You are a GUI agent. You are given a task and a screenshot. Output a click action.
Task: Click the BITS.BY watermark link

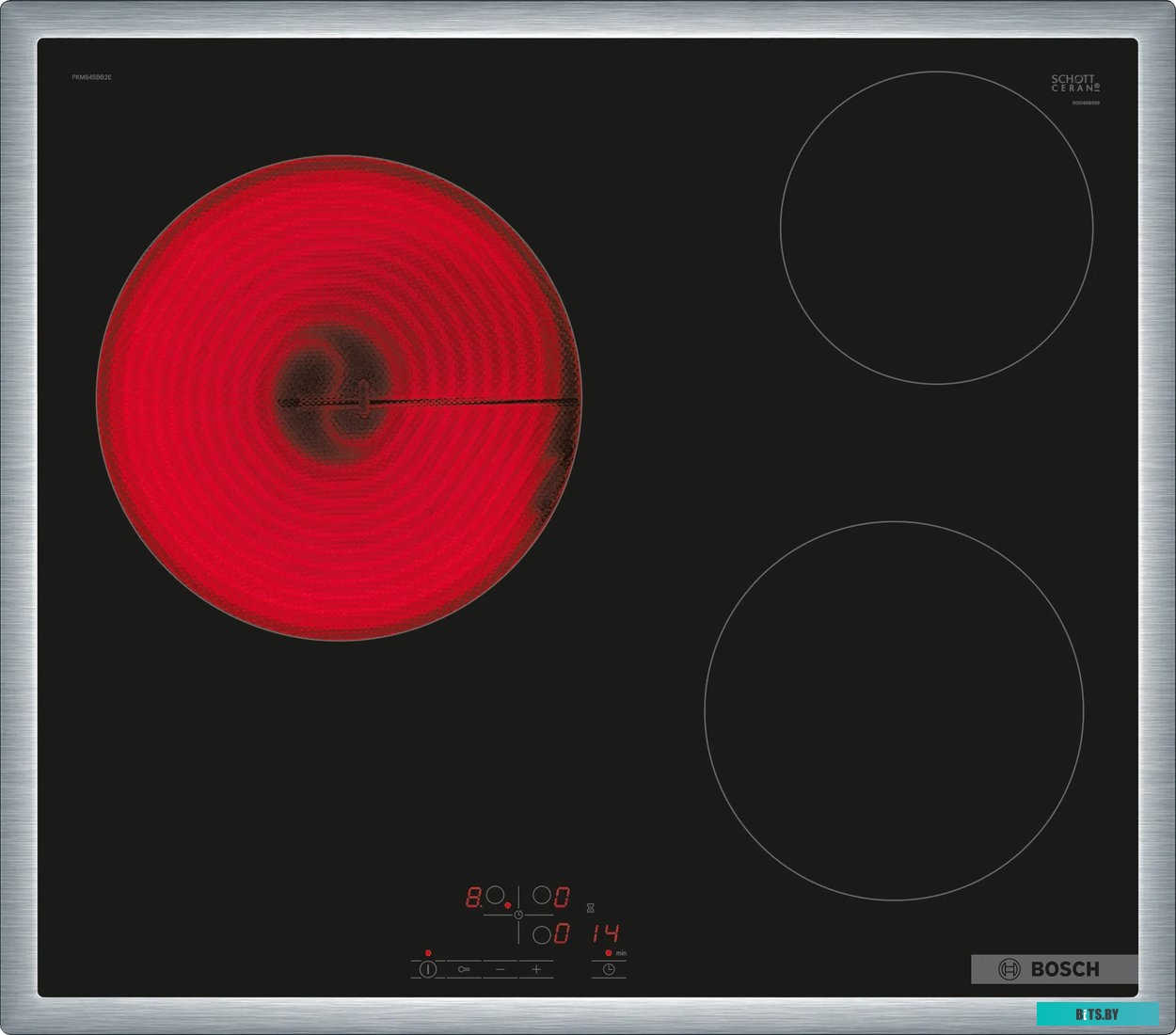[x=1097, y=1014]
